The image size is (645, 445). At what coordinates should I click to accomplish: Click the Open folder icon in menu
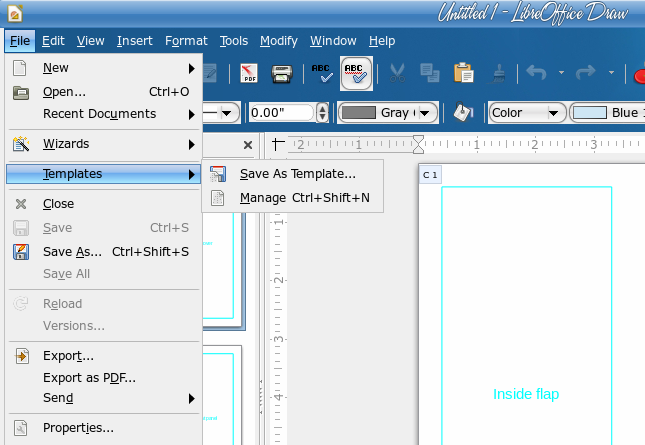[x=21, y=93]
